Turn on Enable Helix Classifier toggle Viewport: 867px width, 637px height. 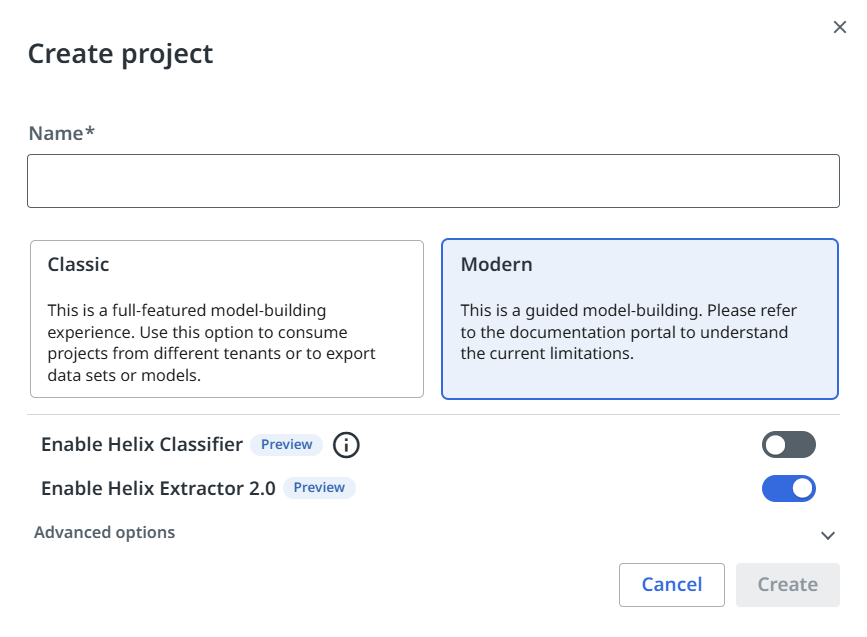pos(788,445)
